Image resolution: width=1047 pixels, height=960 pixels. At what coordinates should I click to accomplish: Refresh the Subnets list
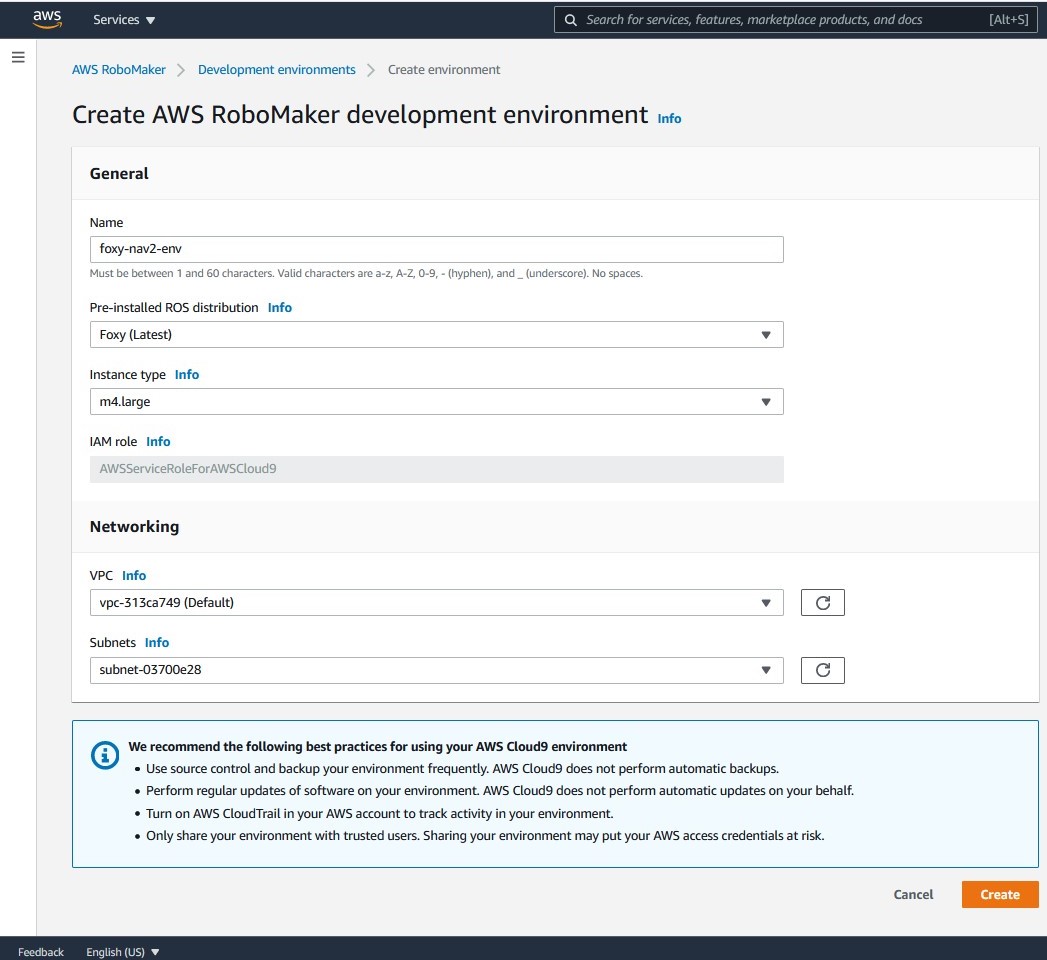tap(823, 670)
